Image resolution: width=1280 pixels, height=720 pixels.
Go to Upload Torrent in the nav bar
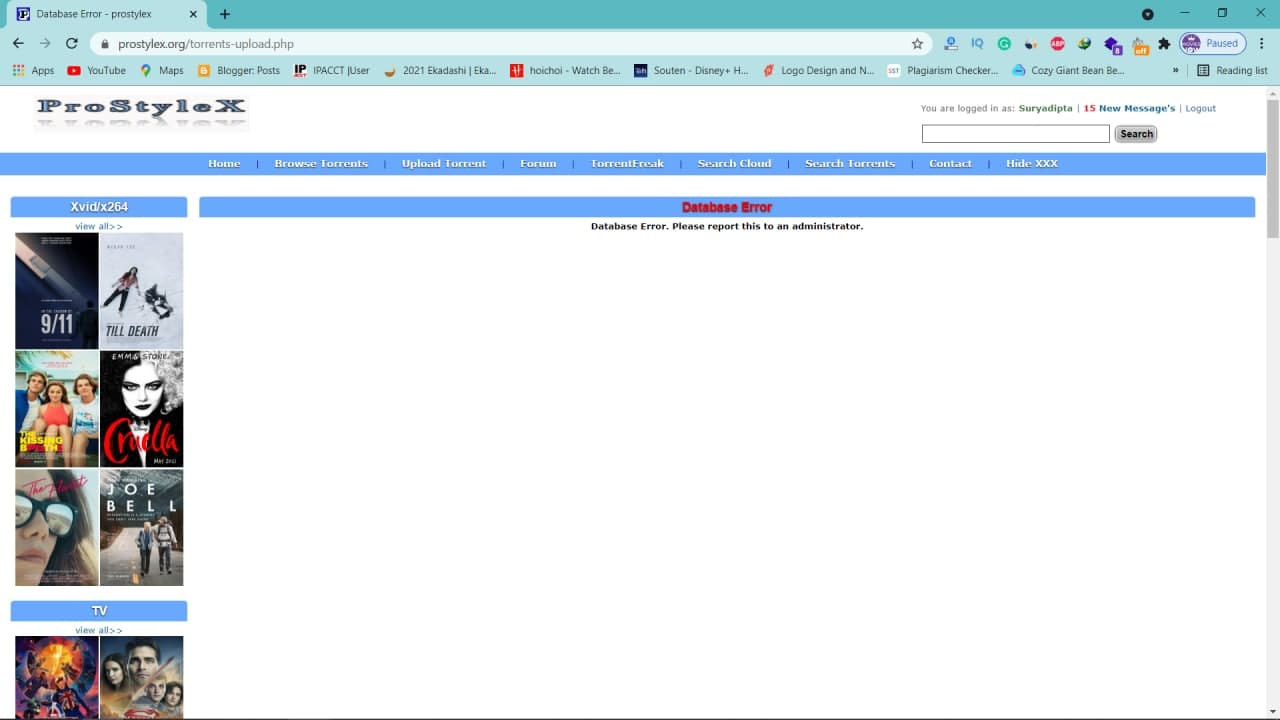click(444, 164)
